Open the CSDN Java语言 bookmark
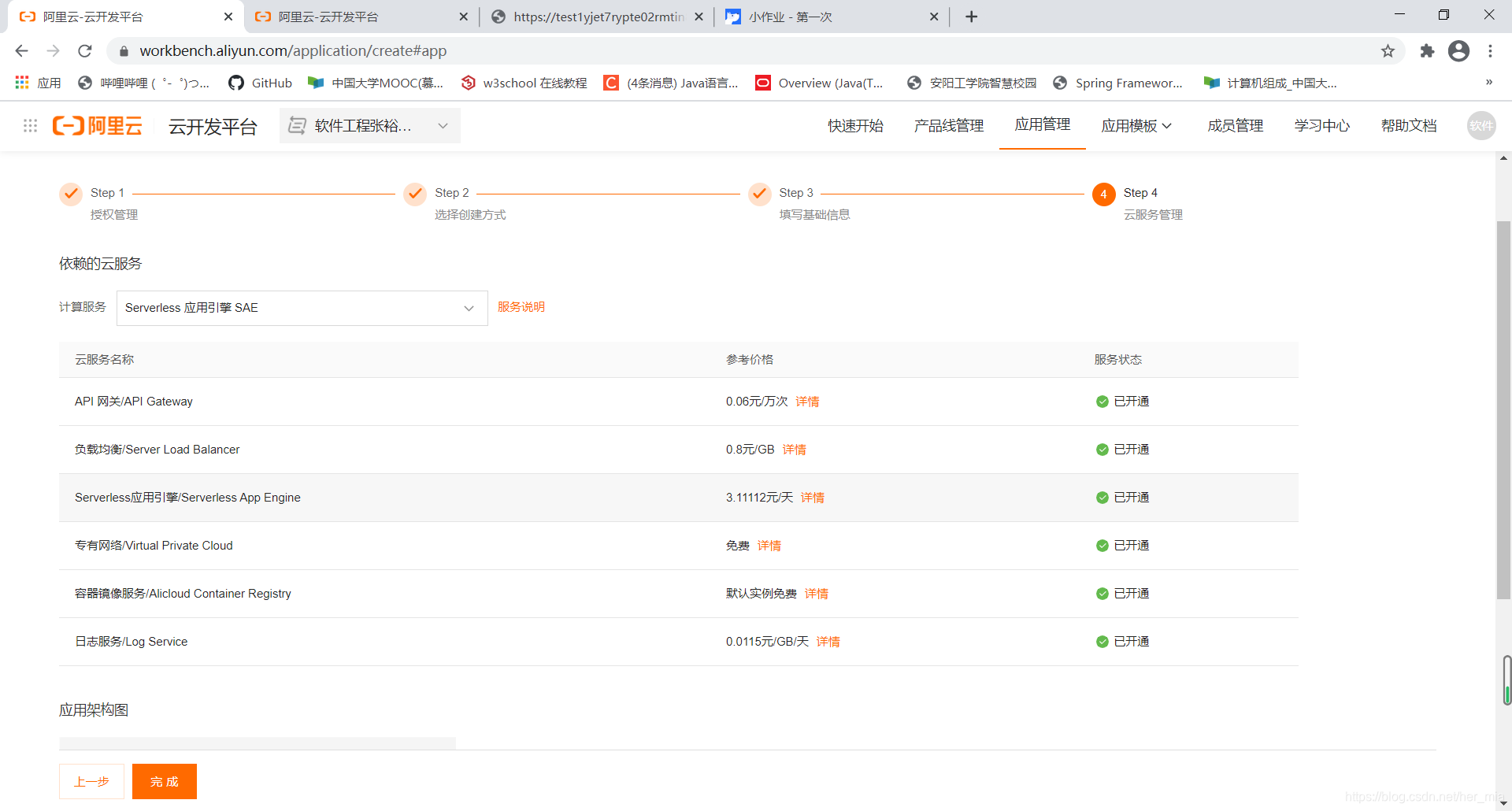 click(671, 83)
